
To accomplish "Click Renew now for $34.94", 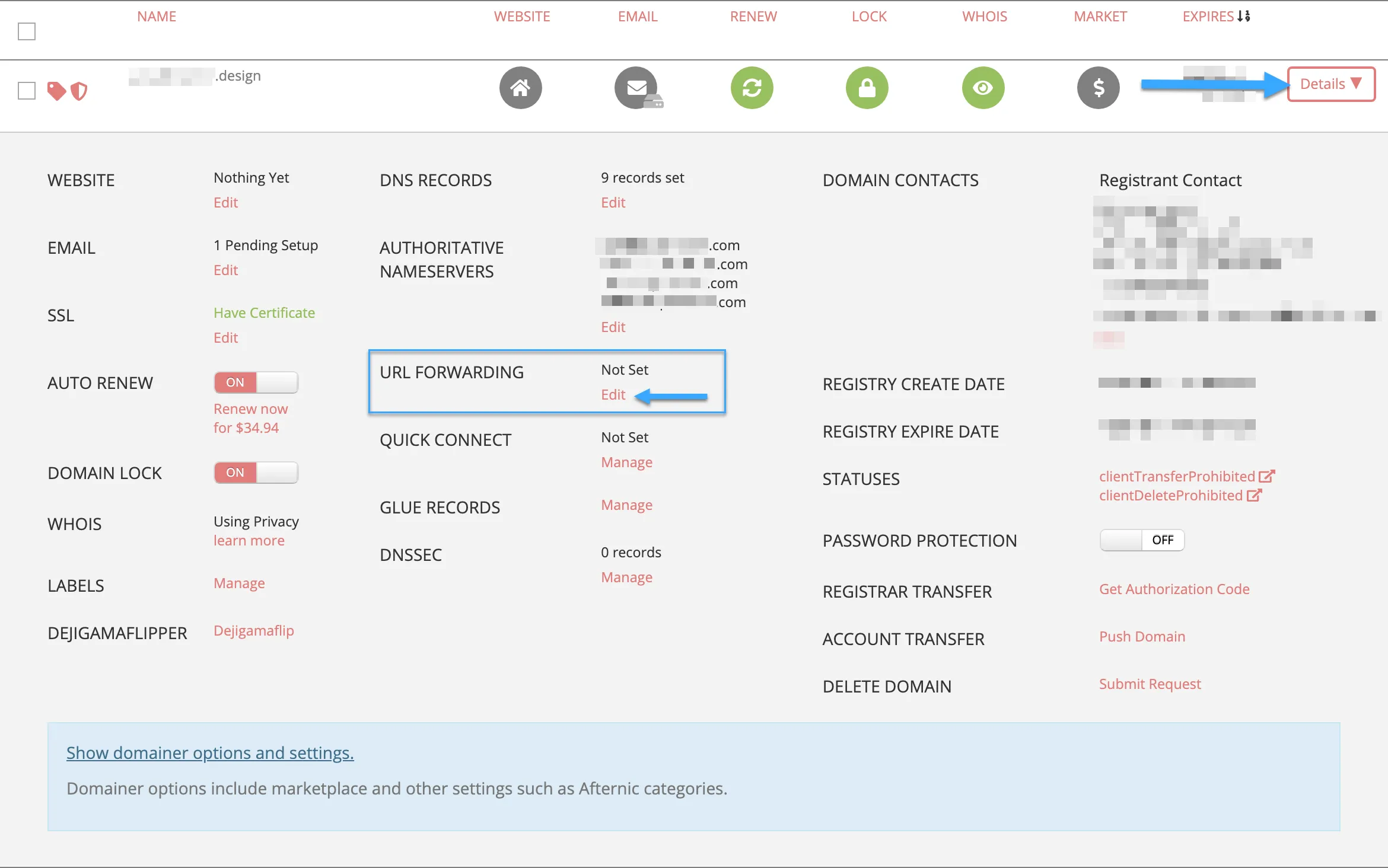I will tap(250, 418).
